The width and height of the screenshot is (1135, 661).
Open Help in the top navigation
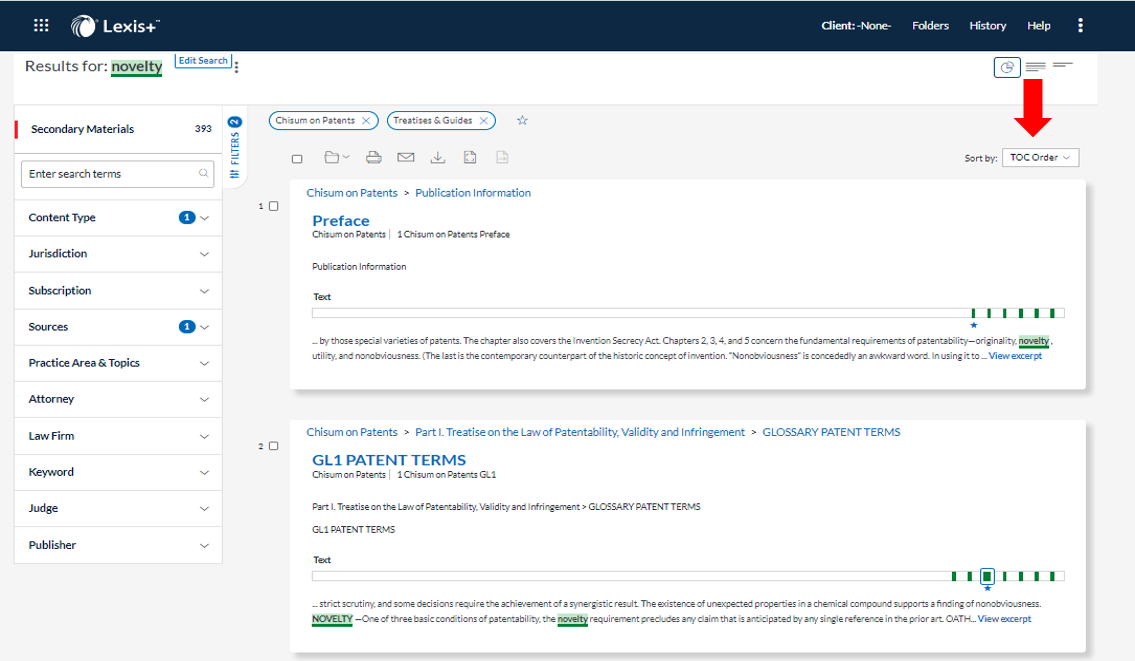tap(1039, 26)
